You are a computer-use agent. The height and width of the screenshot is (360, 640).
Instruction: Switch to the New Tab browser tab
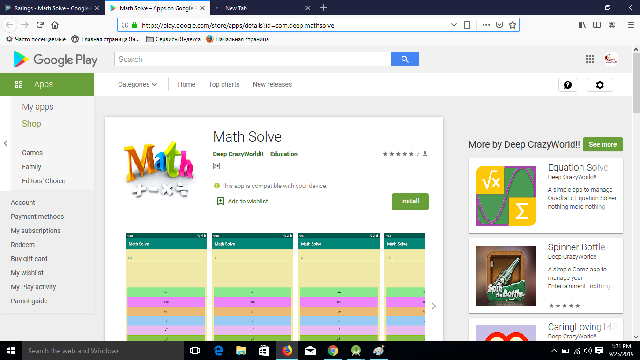(x=261, y=8)
